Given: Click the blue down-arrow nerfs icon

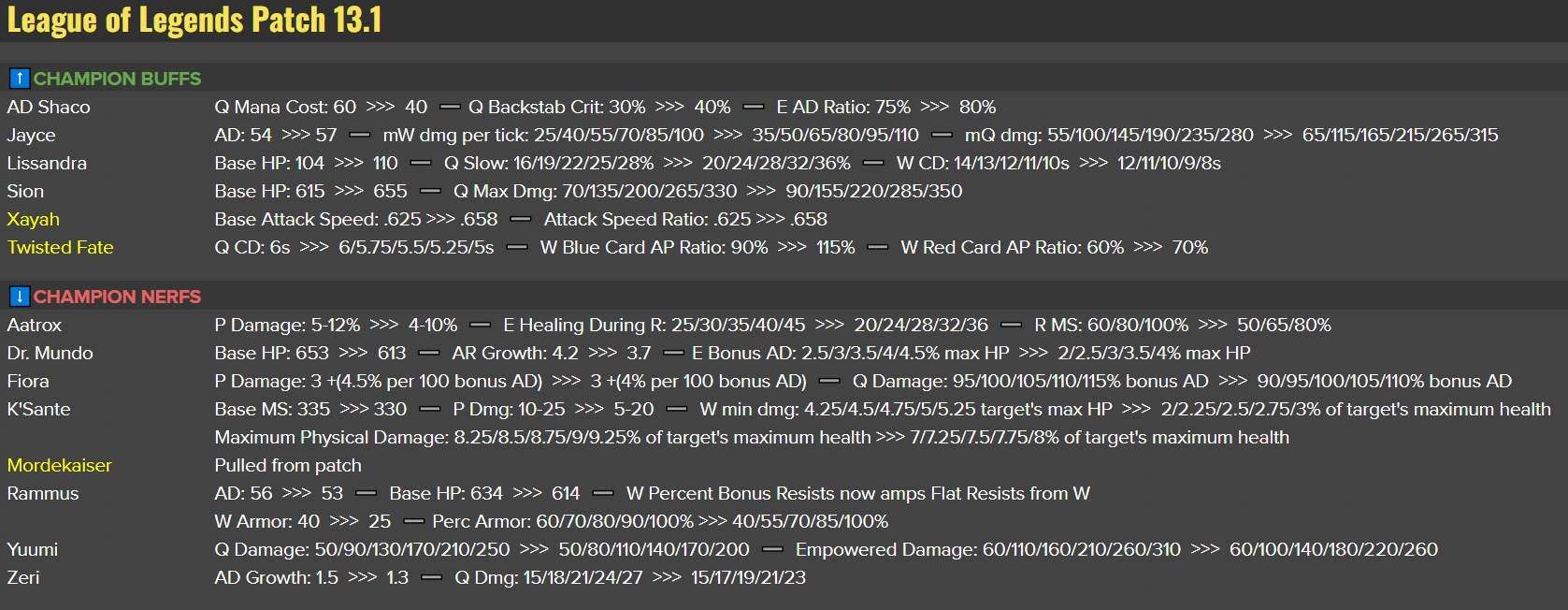Looking at the screenshot, I should coord(19,297).
